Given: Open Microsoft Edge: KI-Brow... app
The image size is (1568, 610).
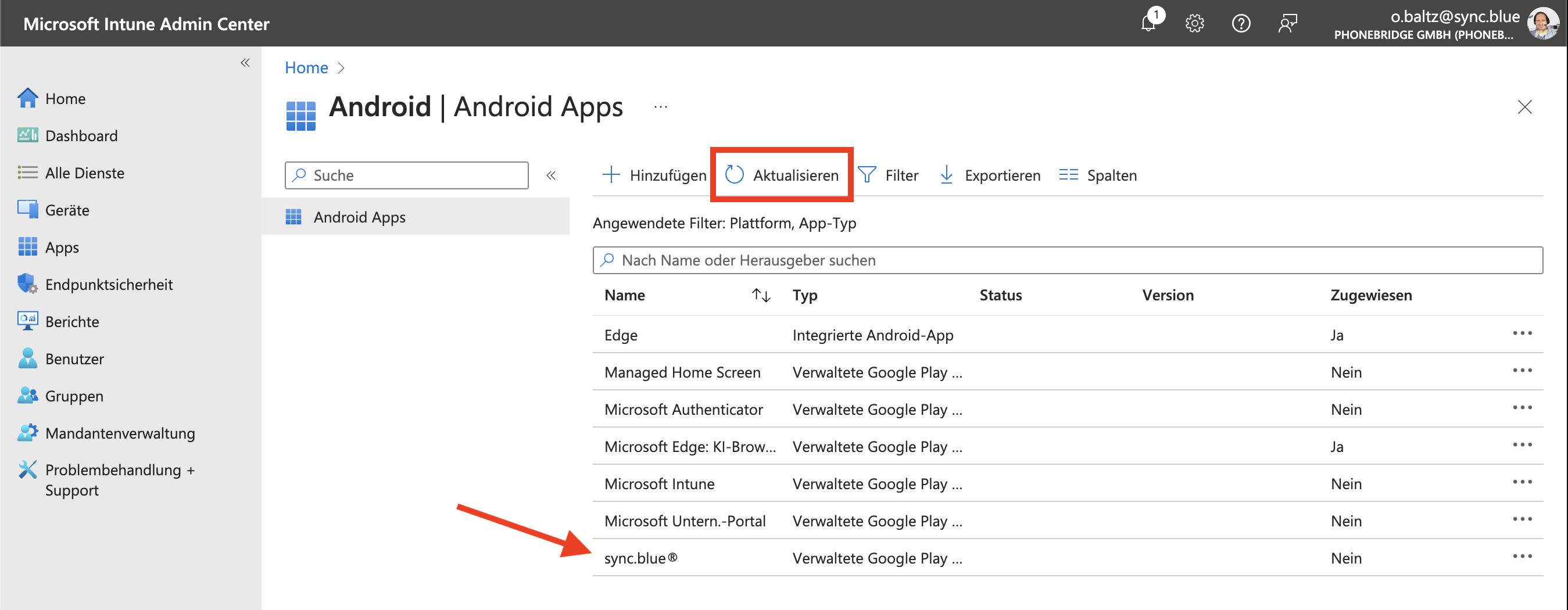Looking at the screenshot, I should 690,446.
